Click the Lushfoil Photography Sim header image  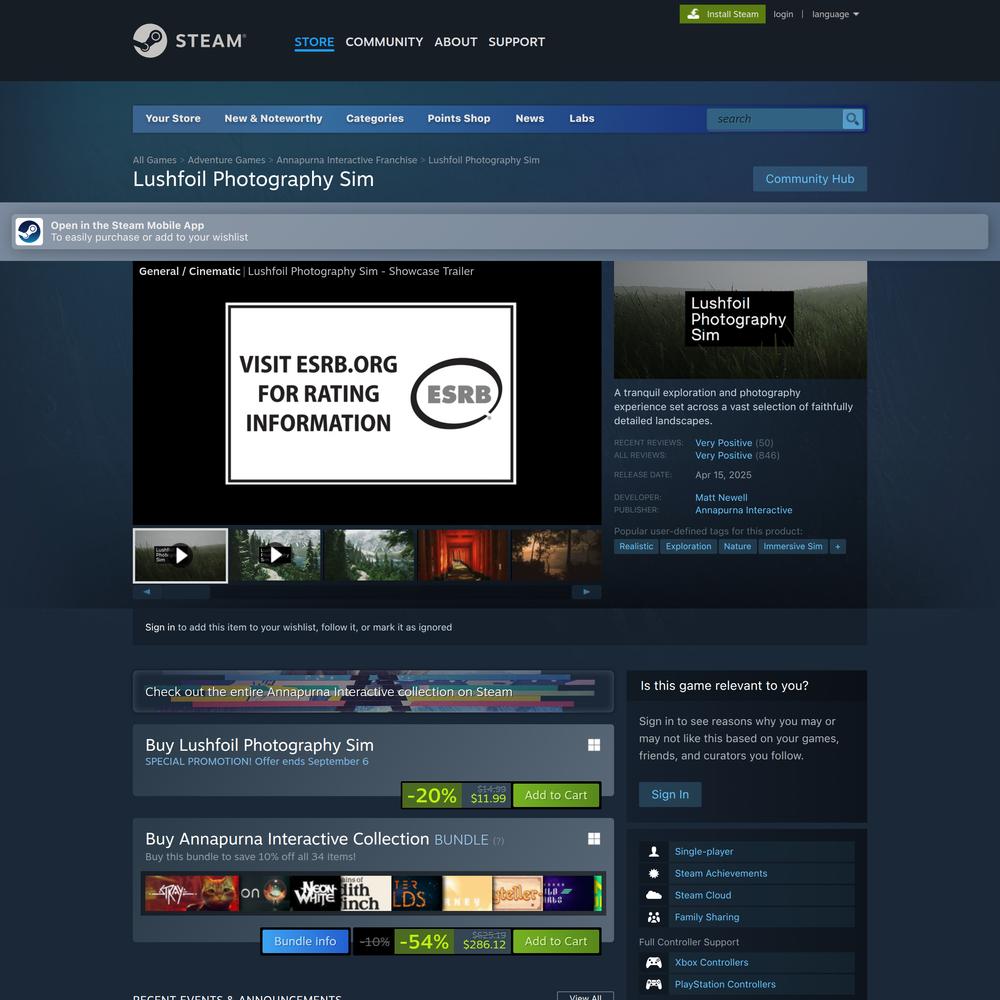(740, 320)
